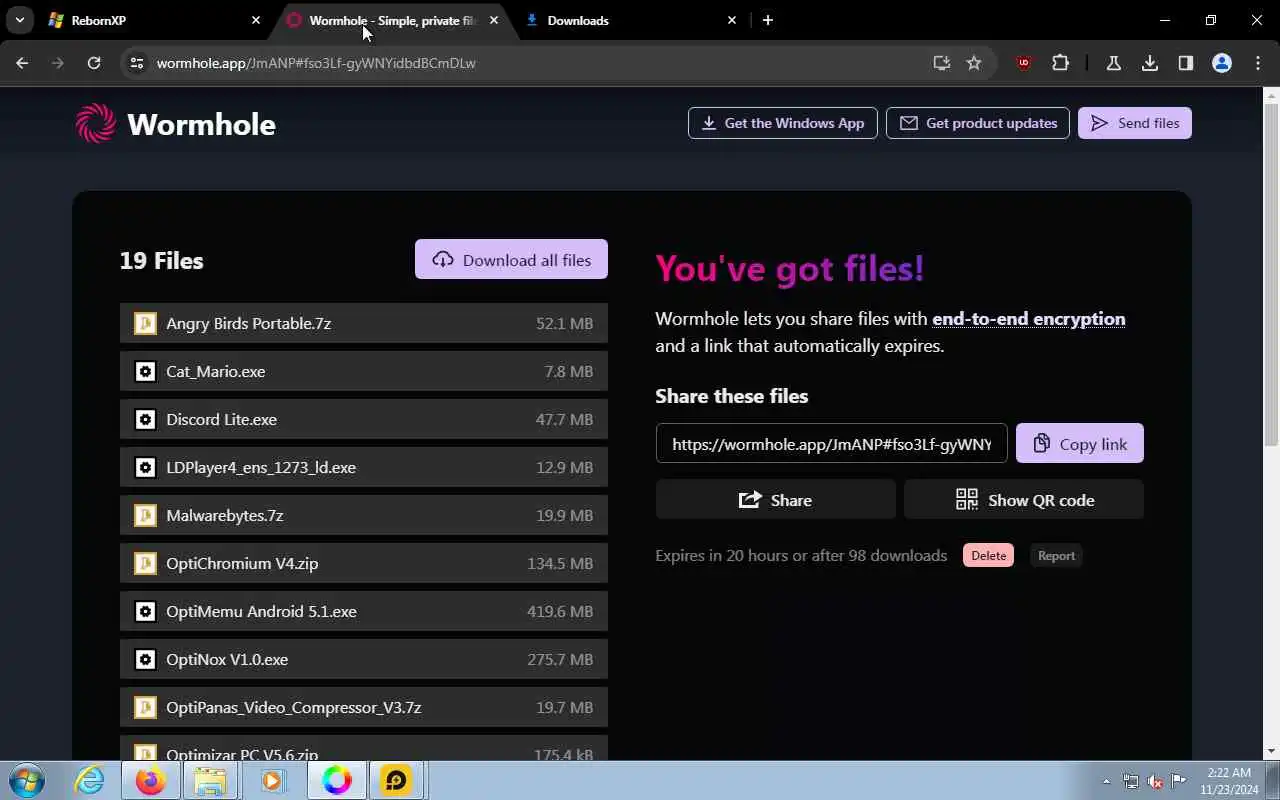The image size is (1280, 800).
Task: Click the pink Delete button
Action: (x=989, y=556)
